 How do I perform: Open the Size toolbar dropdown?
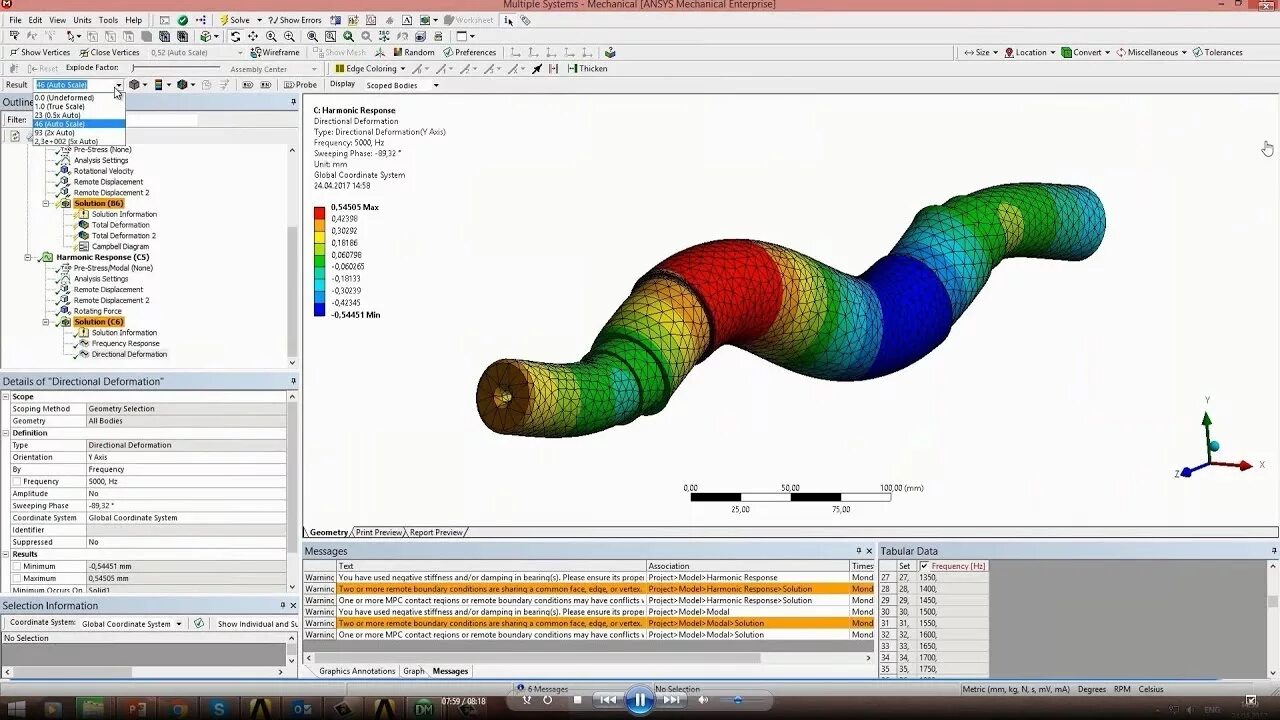981,52
